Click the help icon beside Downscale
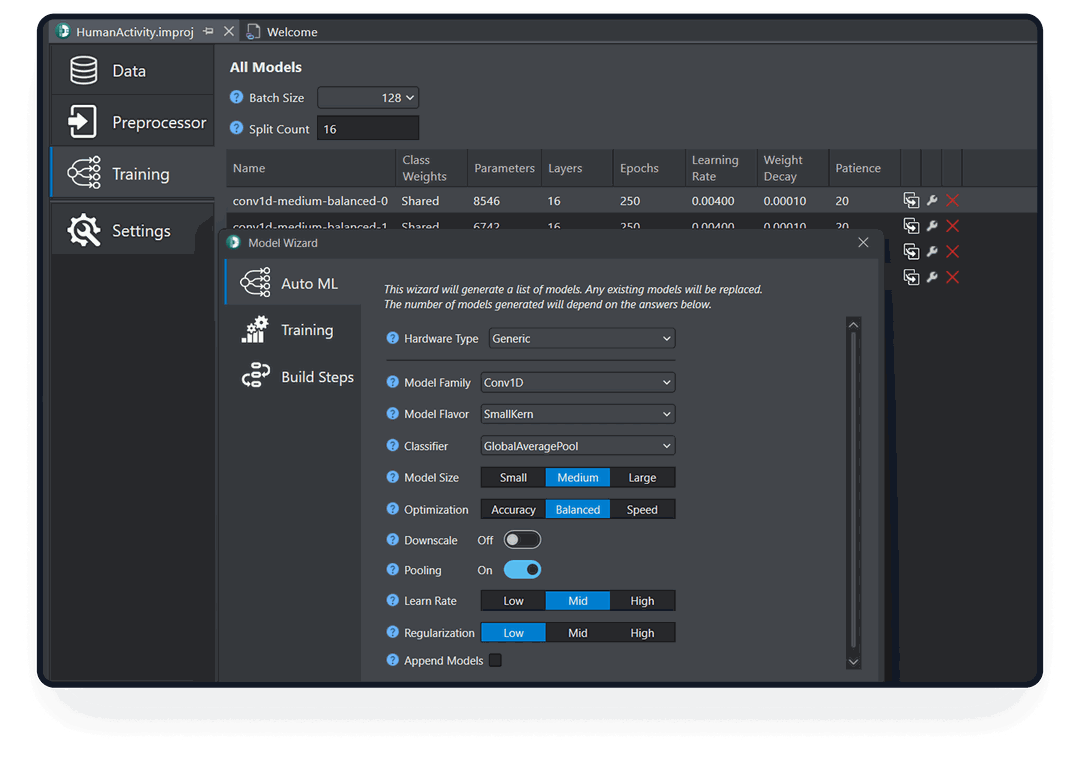Image resolution: width=1080 pixels, height=763 pixels. click(393, 540)
